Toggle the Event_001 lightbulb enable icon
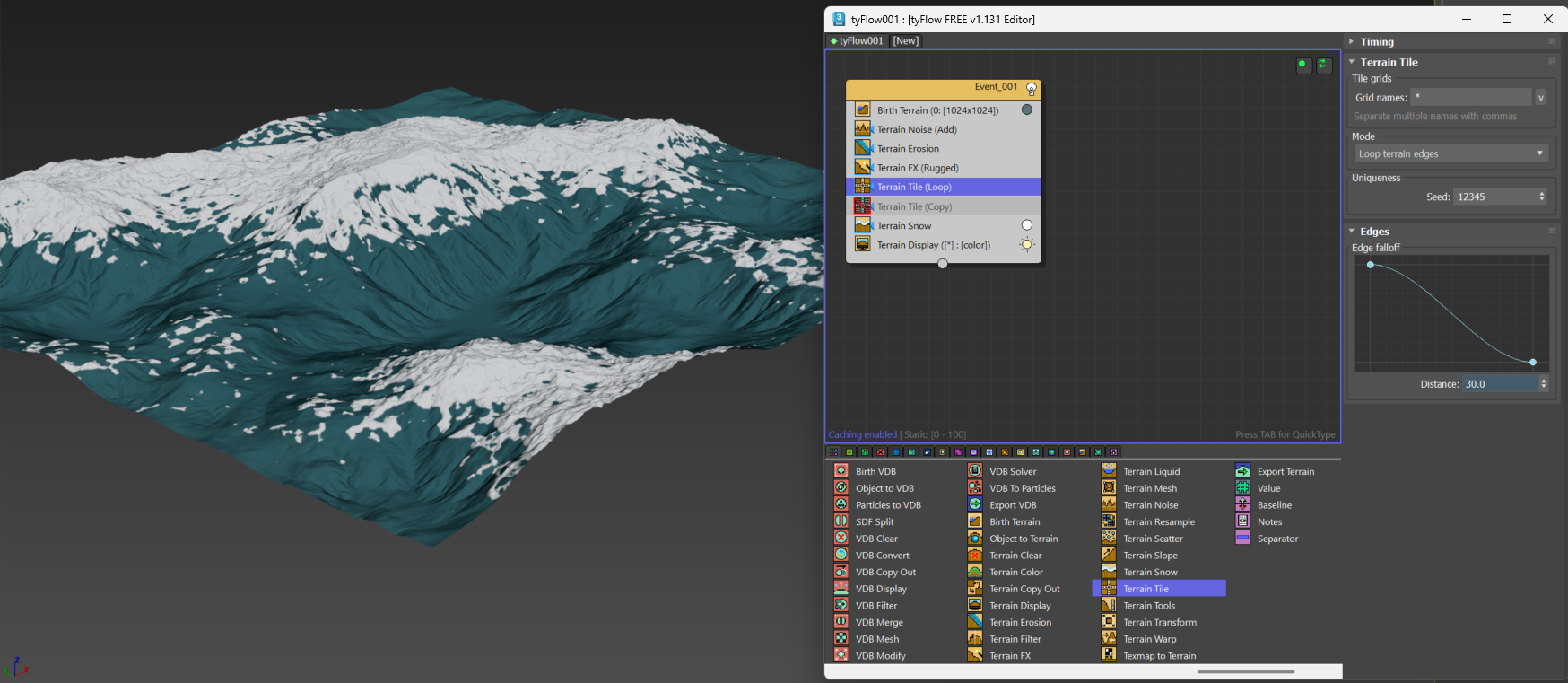Viewport: 1568px width, 683px height. coord(1031,89)
